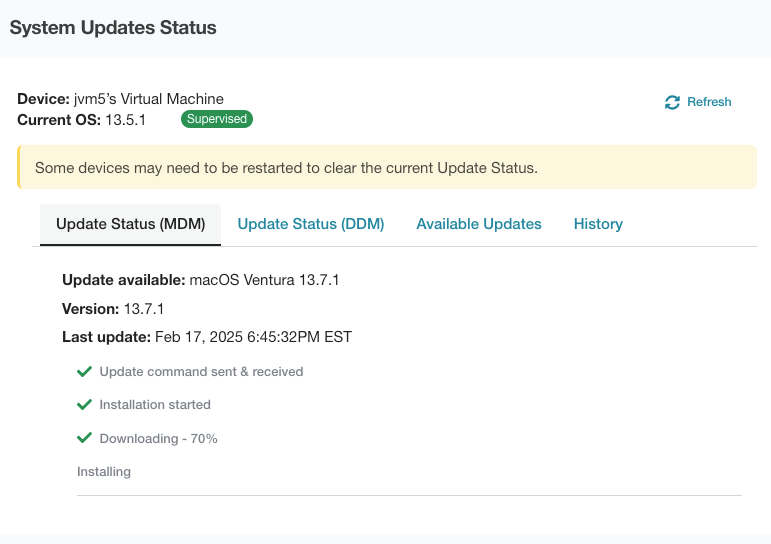Open the History tab
Screen dimensions: 771x544
click(598, 224)
